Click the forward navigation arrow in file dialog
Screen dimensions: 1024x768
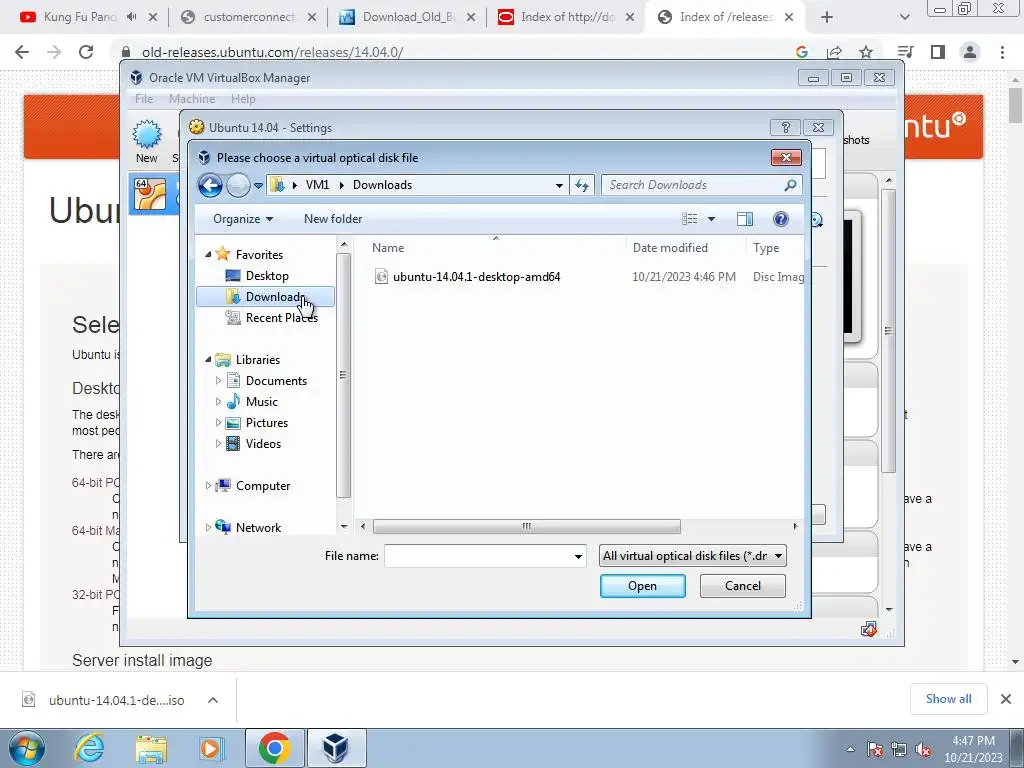point(238,185)
